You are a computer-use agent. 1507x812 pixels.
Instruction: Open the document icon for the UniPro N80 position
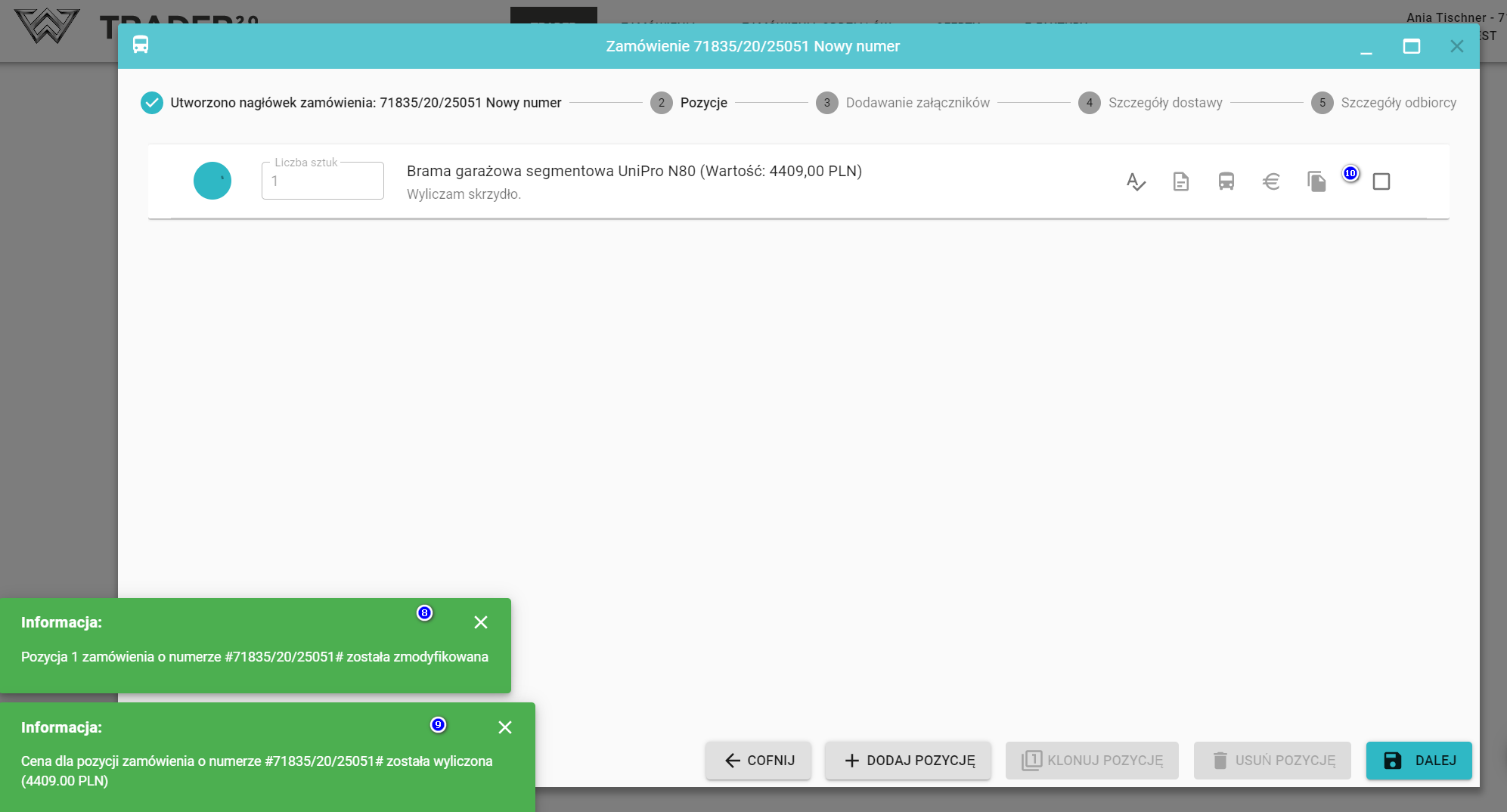[x=1180, y=181]
